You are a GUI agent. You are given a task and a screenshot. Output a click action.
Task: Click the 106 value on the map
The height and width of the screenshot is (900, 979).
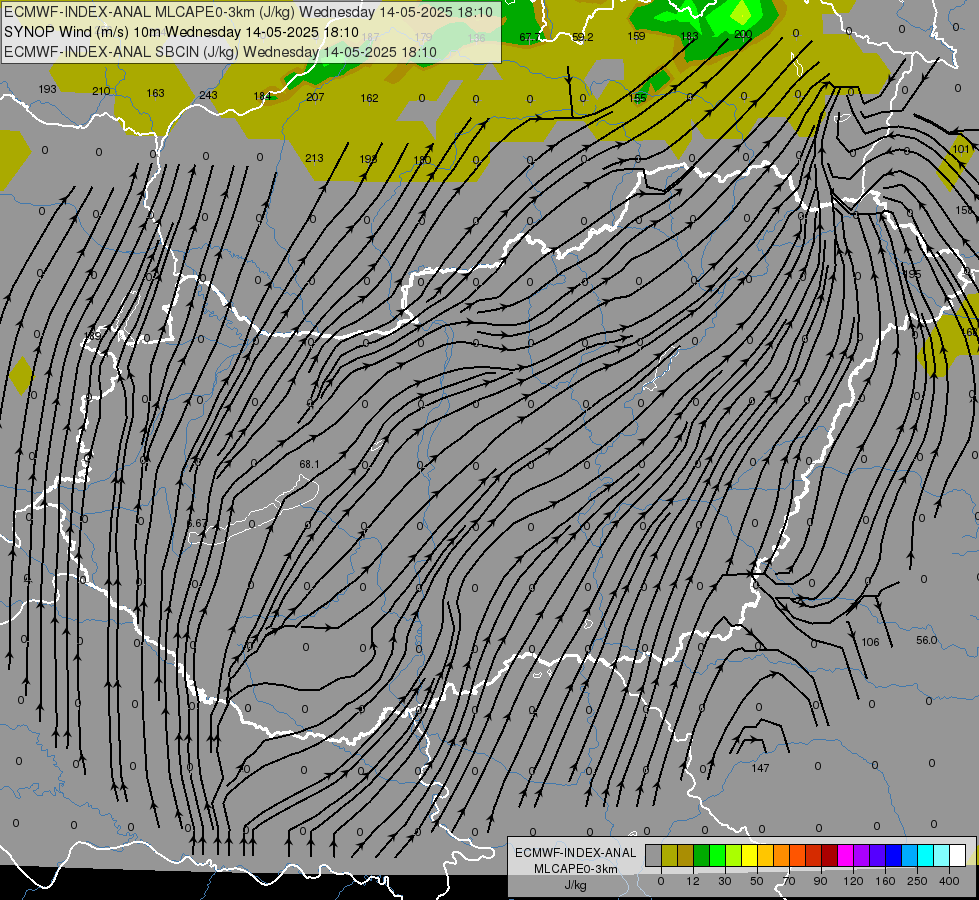pos(870,642)
